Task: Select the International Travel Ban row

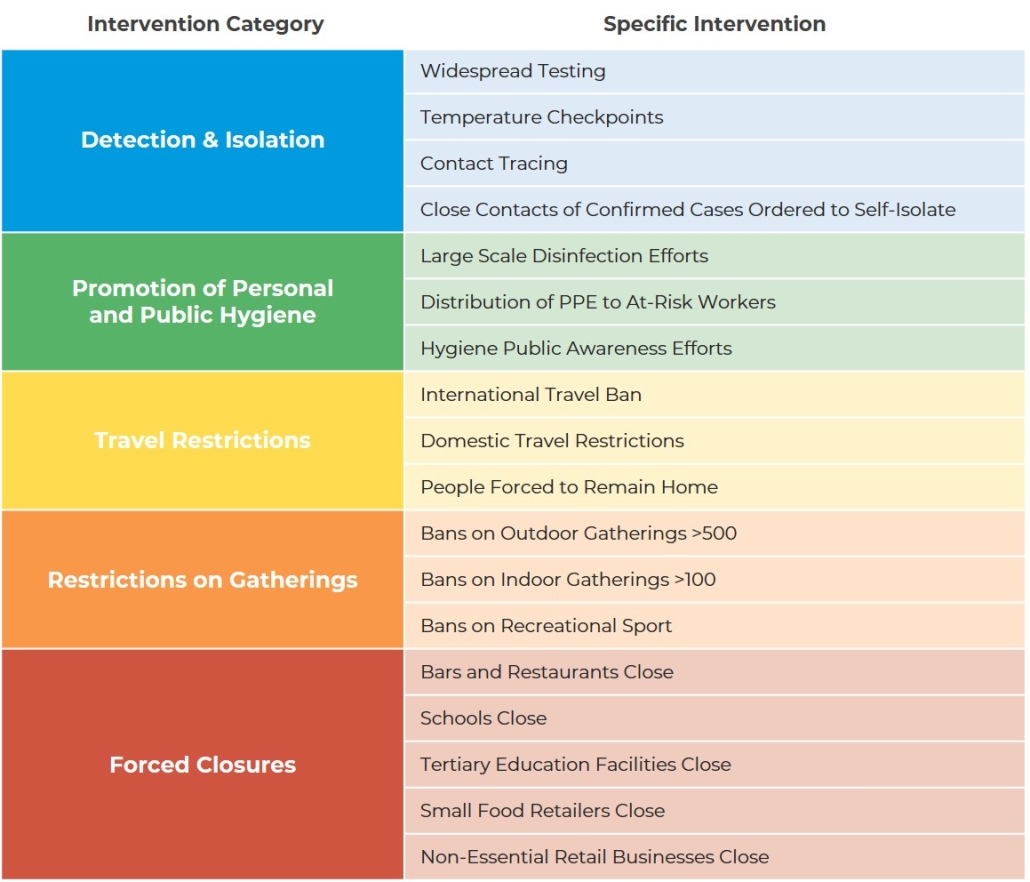Action: 714,394
